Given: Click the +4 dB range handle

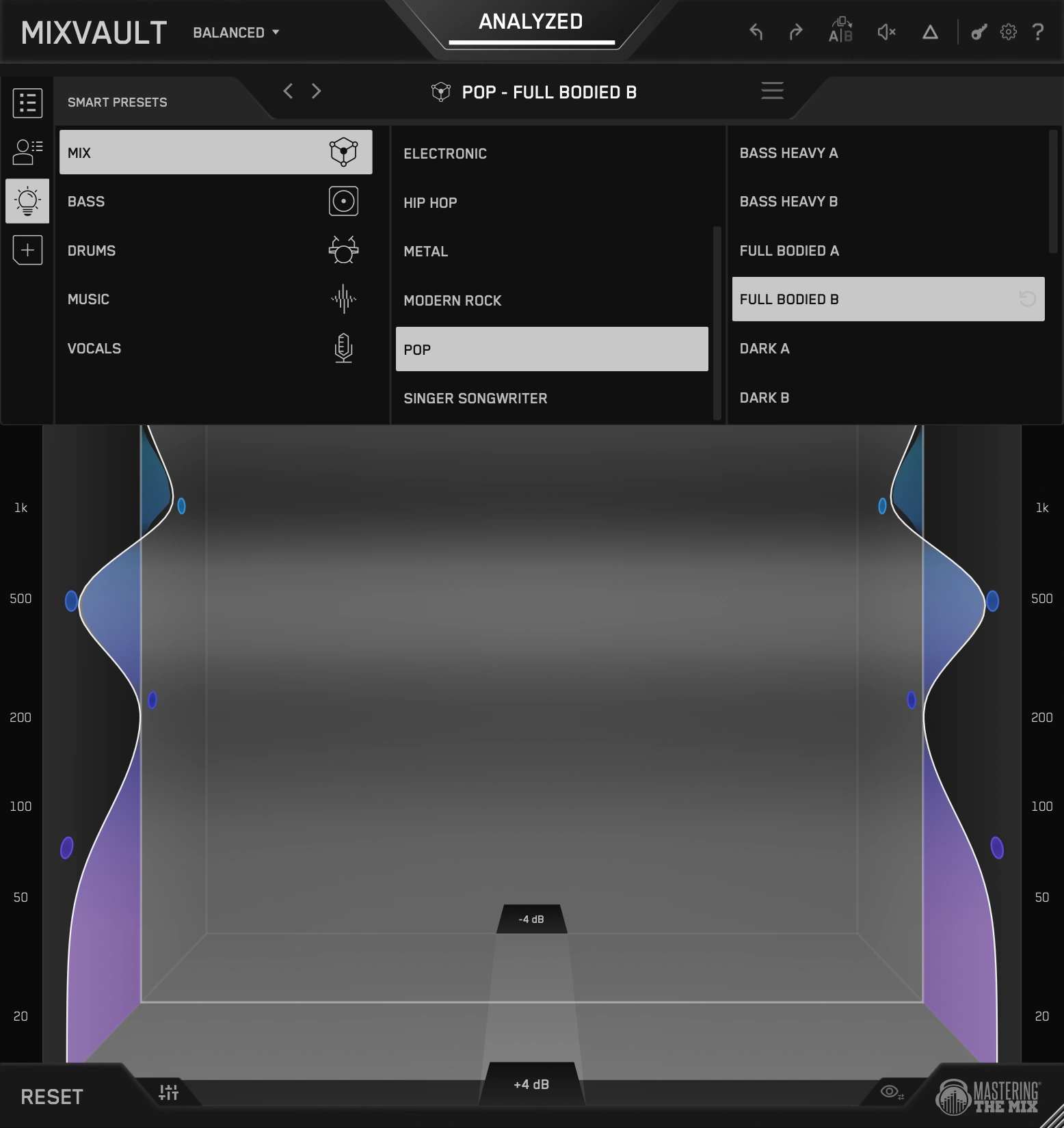Looking at the screenshot, I should point(531,1084).
